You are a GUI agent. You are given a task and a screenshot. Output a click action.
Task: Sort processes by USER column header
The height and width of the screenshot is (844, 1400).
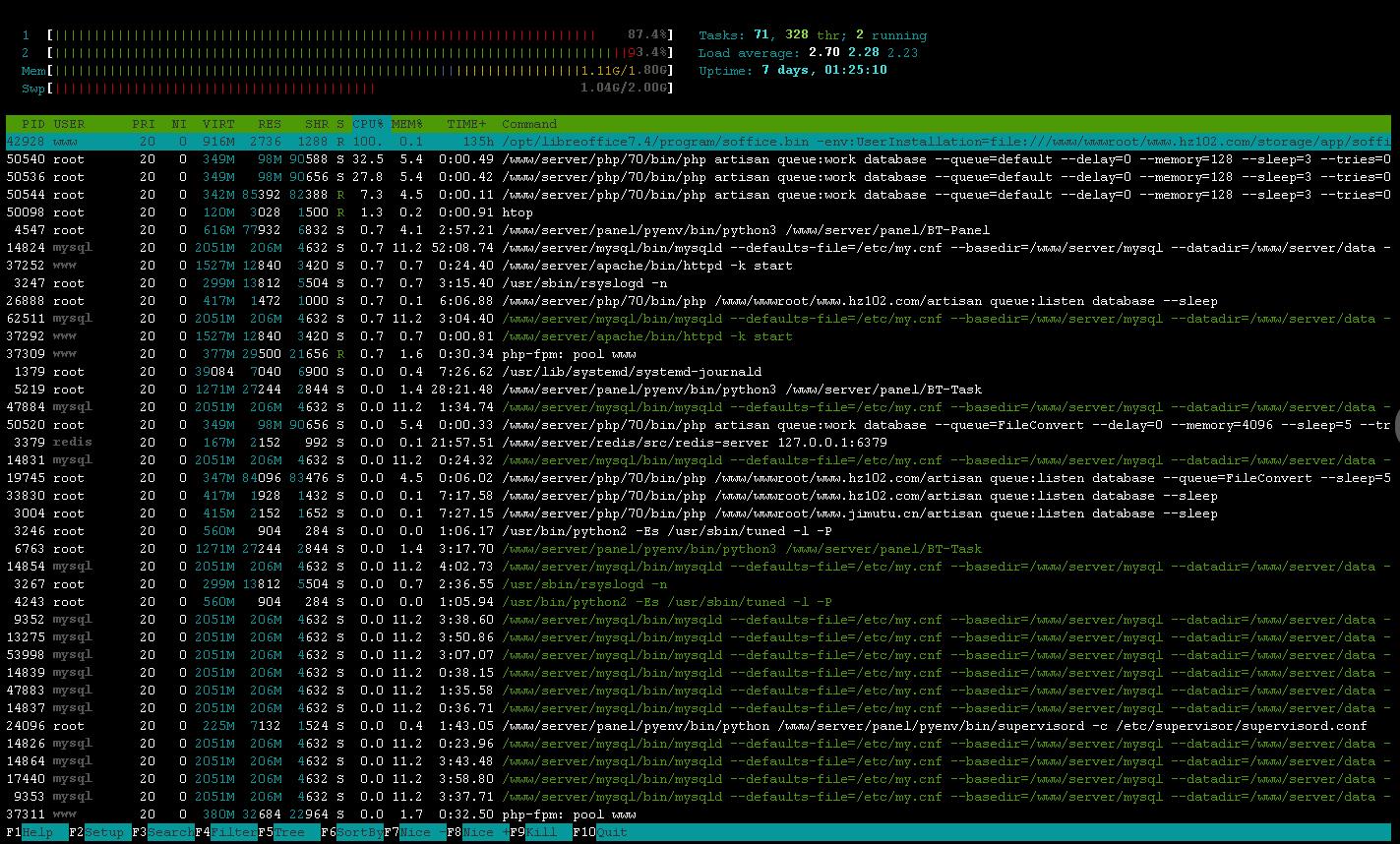click(69, 124)
